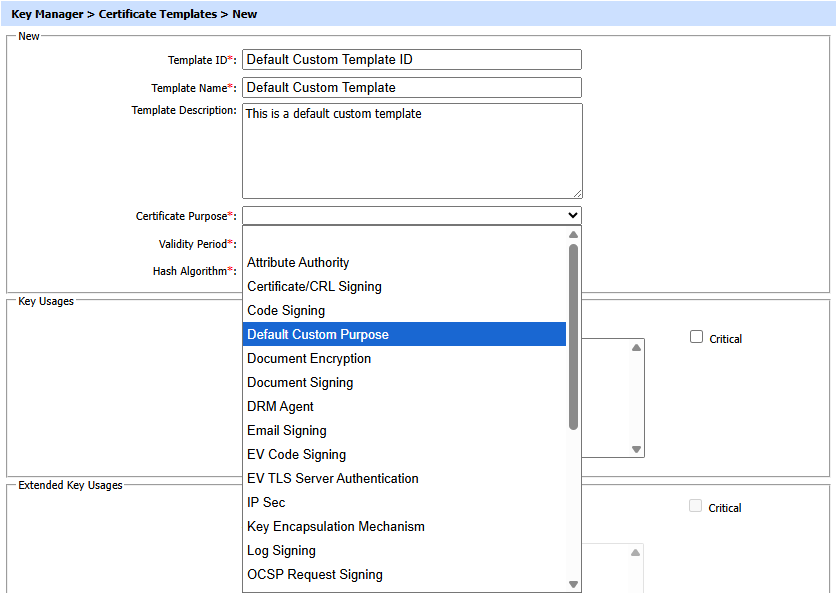Viewport: 837px width, 593px height.
Task: Choose Key Encapsulation Mechanism option
Action: click(x=336, y=527)
